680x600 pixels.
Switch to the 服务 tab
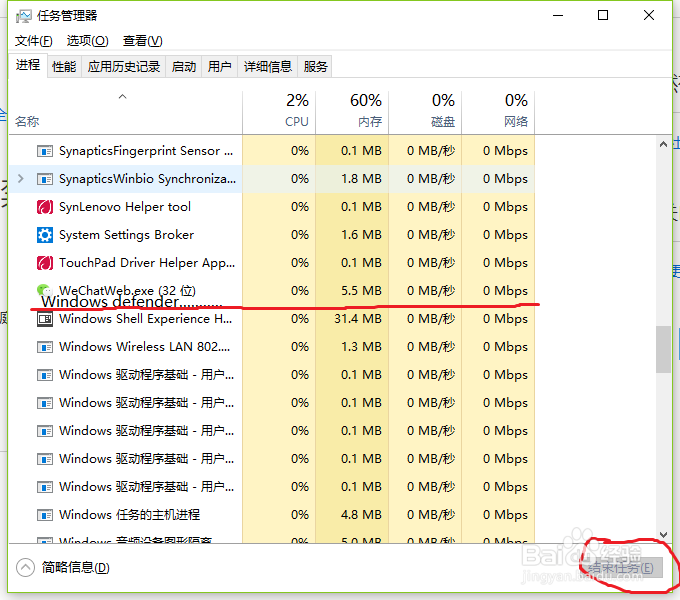click(315, 67)
